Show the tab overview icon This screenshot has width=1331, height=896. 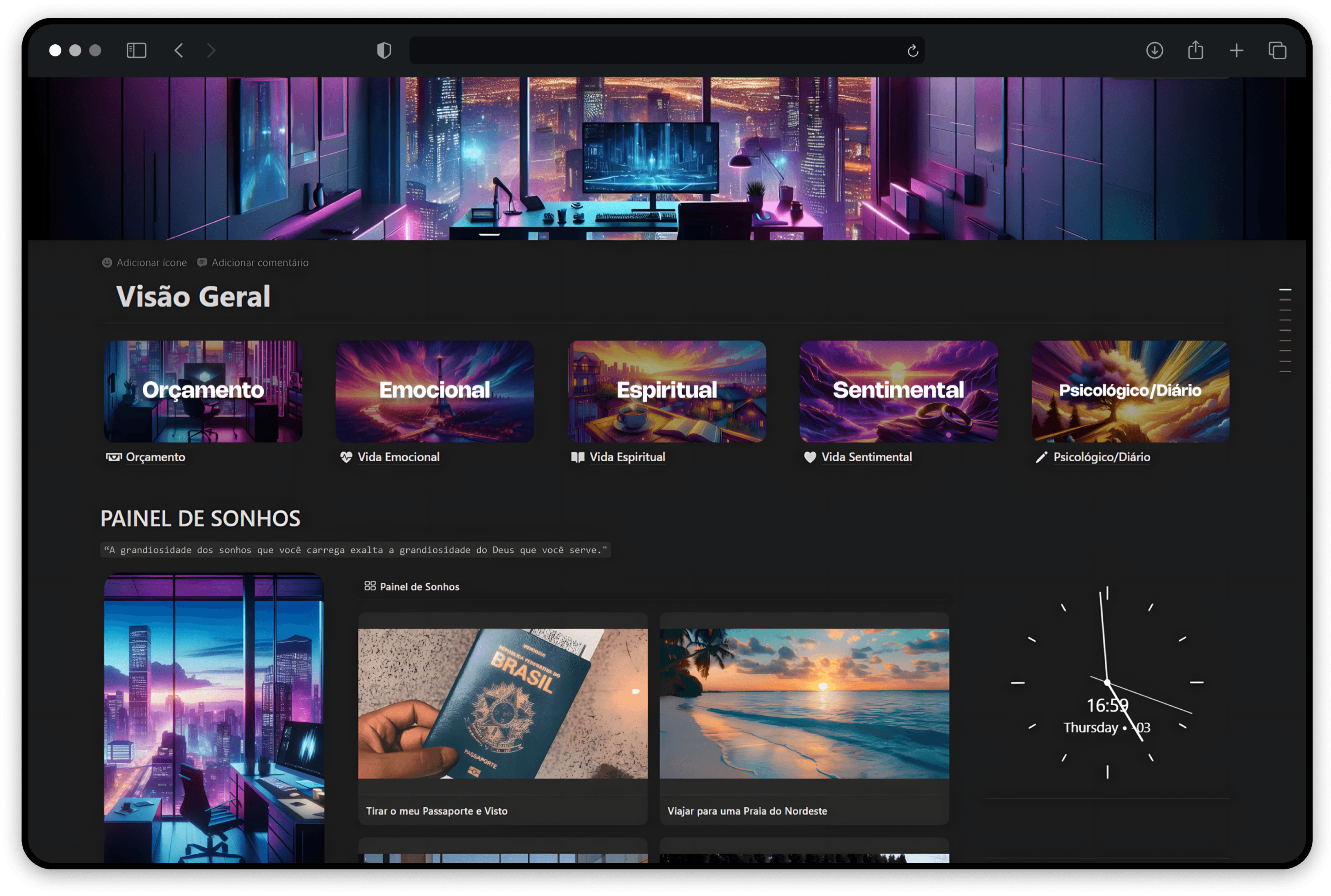tap(1277, 50)
